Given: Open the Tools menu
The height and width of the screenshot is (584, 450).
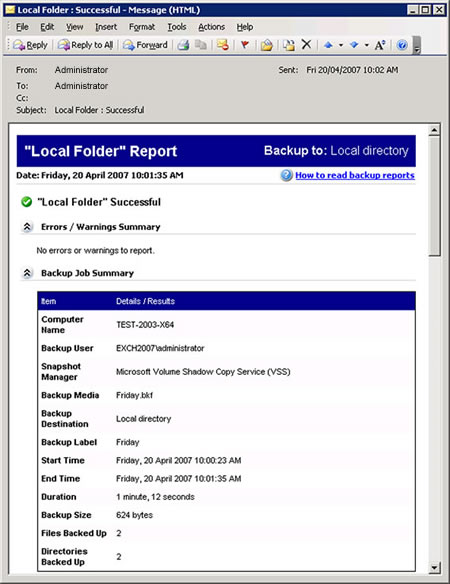Looking at the screenshot, I should 177,27.
